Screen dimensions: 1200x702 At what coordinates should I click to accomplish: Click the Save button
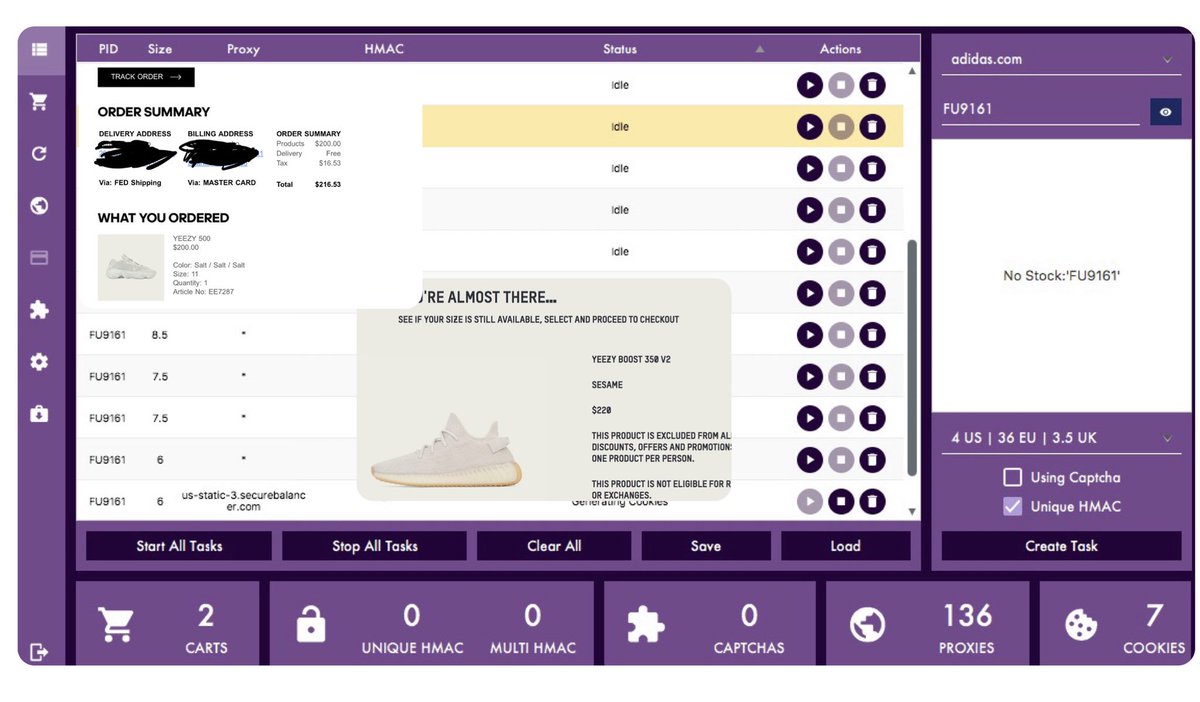point(706,546)
